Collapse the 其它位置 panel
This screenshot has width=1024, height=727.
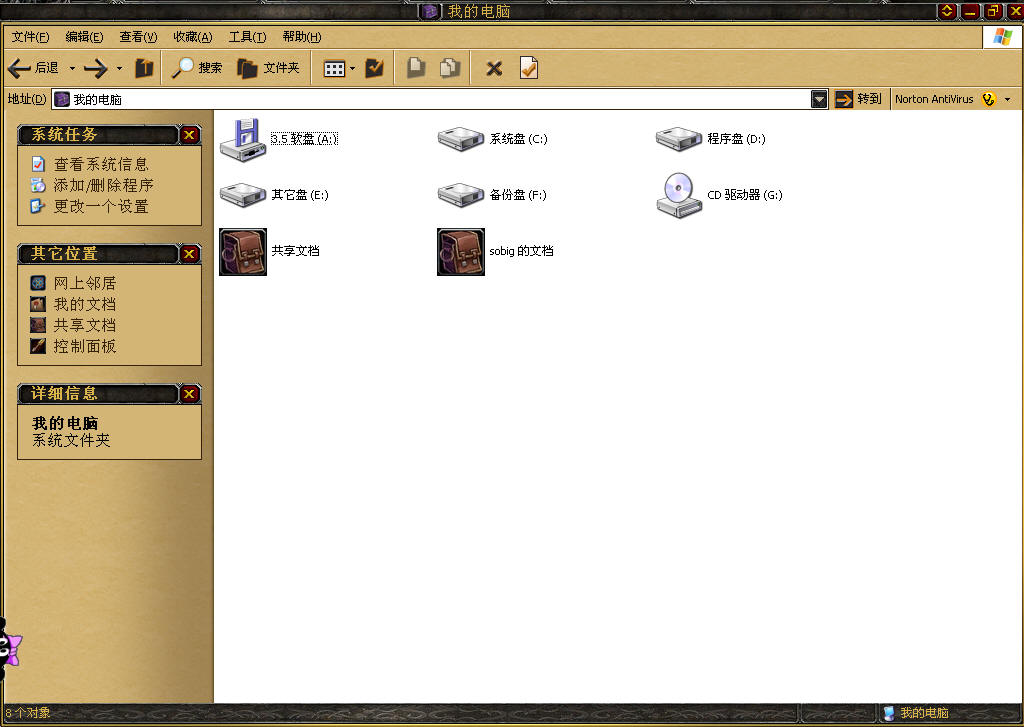tap(189, 254)
